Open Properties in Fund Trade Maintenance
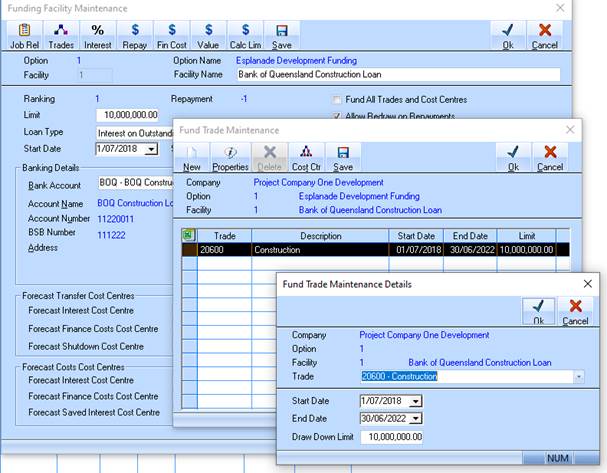 tap(230, 158)
